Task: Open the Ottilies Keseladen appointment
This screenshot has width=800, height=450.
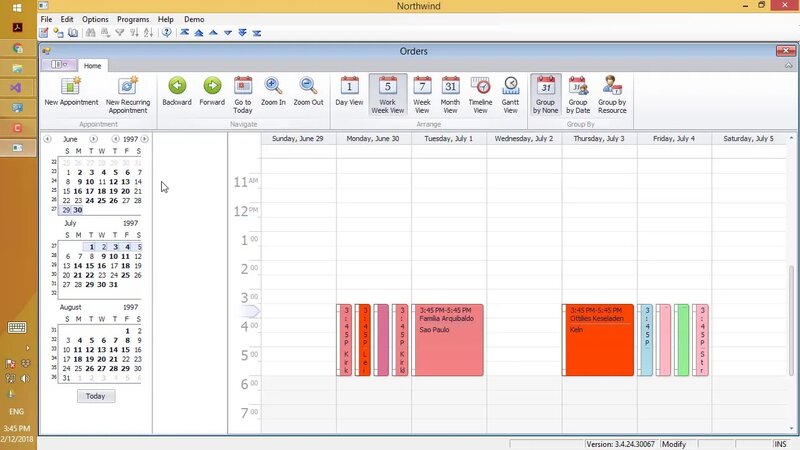Action: 598,340
